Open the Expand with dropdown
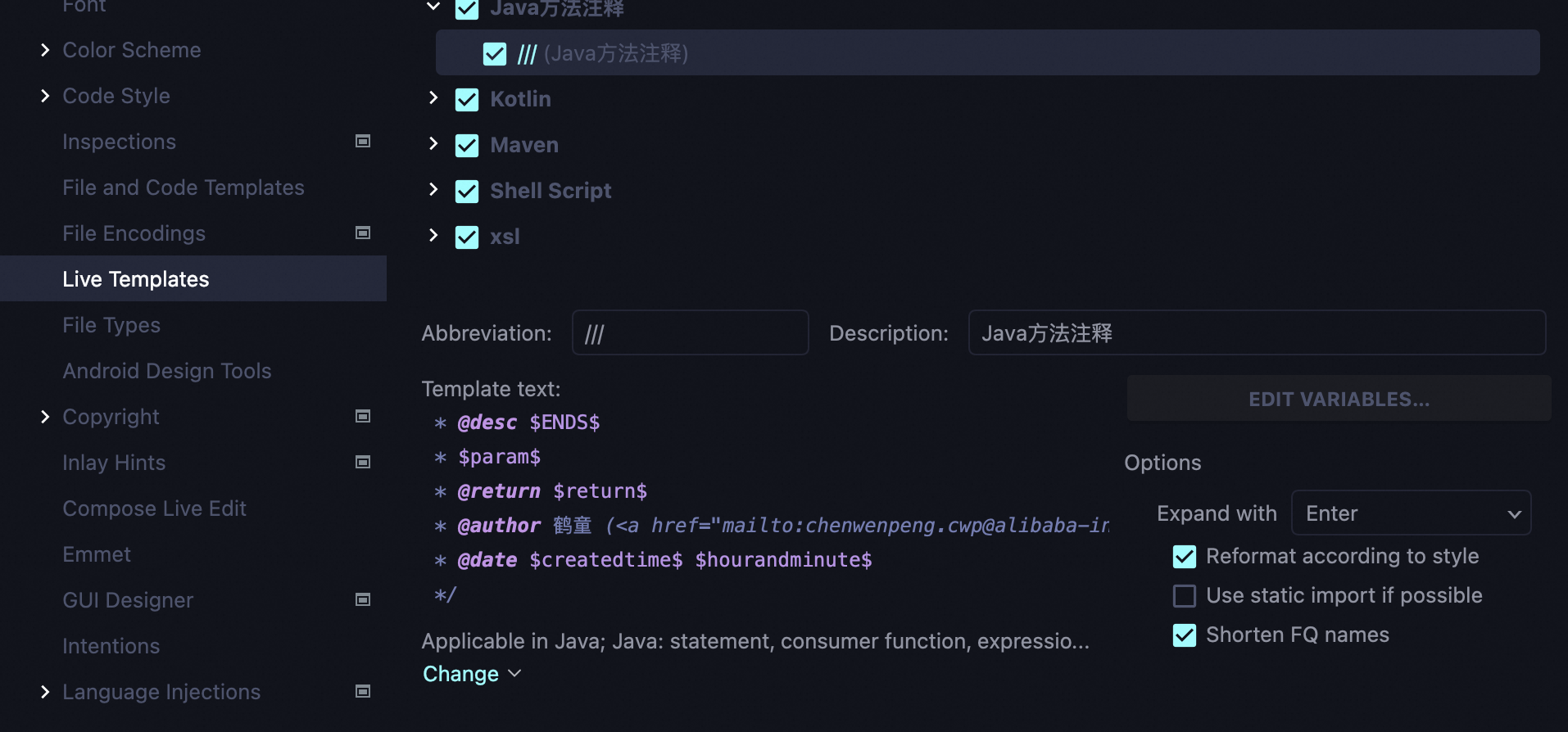1568x732 pixels. 1411,513
